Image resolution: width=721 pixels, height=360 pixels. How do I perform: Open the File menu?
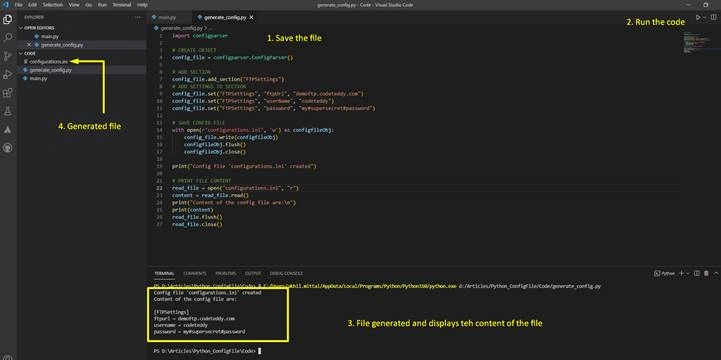(x=18, y=5)
